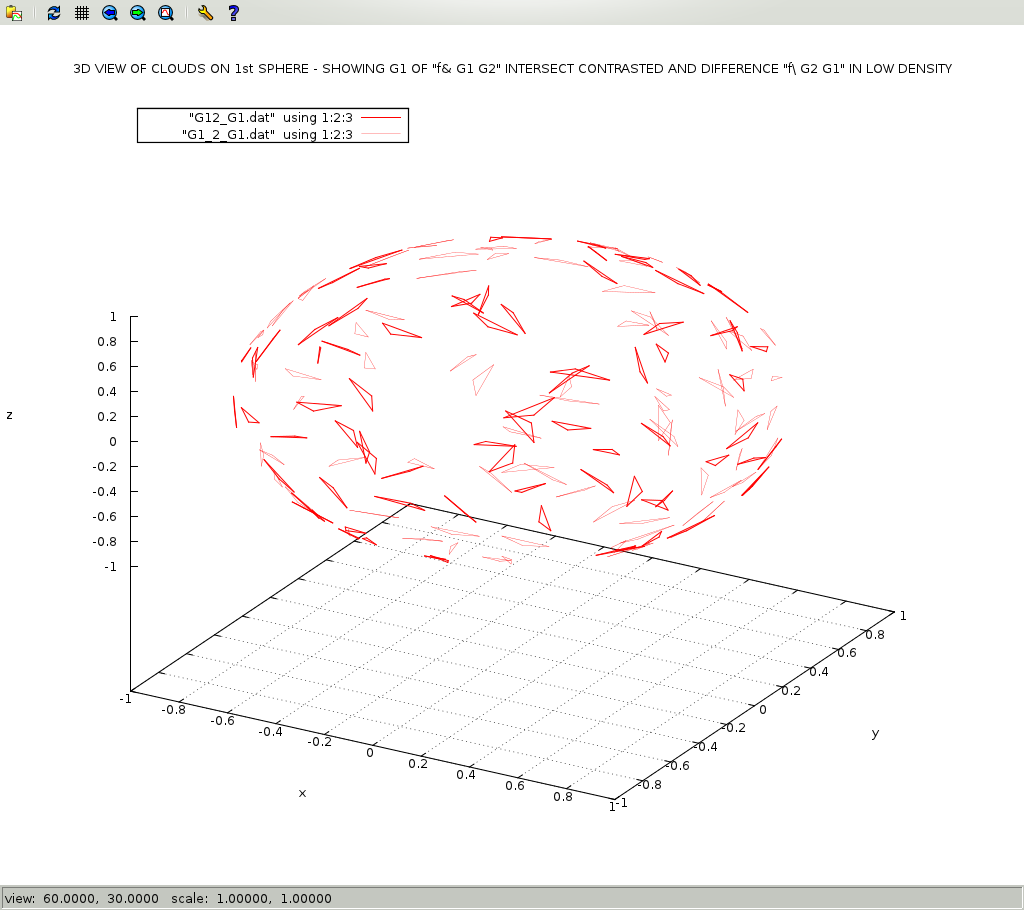Viewport: 1024px width, 910px height.
Task: Open the wrench configuration dialog
Action: point(205,13)
